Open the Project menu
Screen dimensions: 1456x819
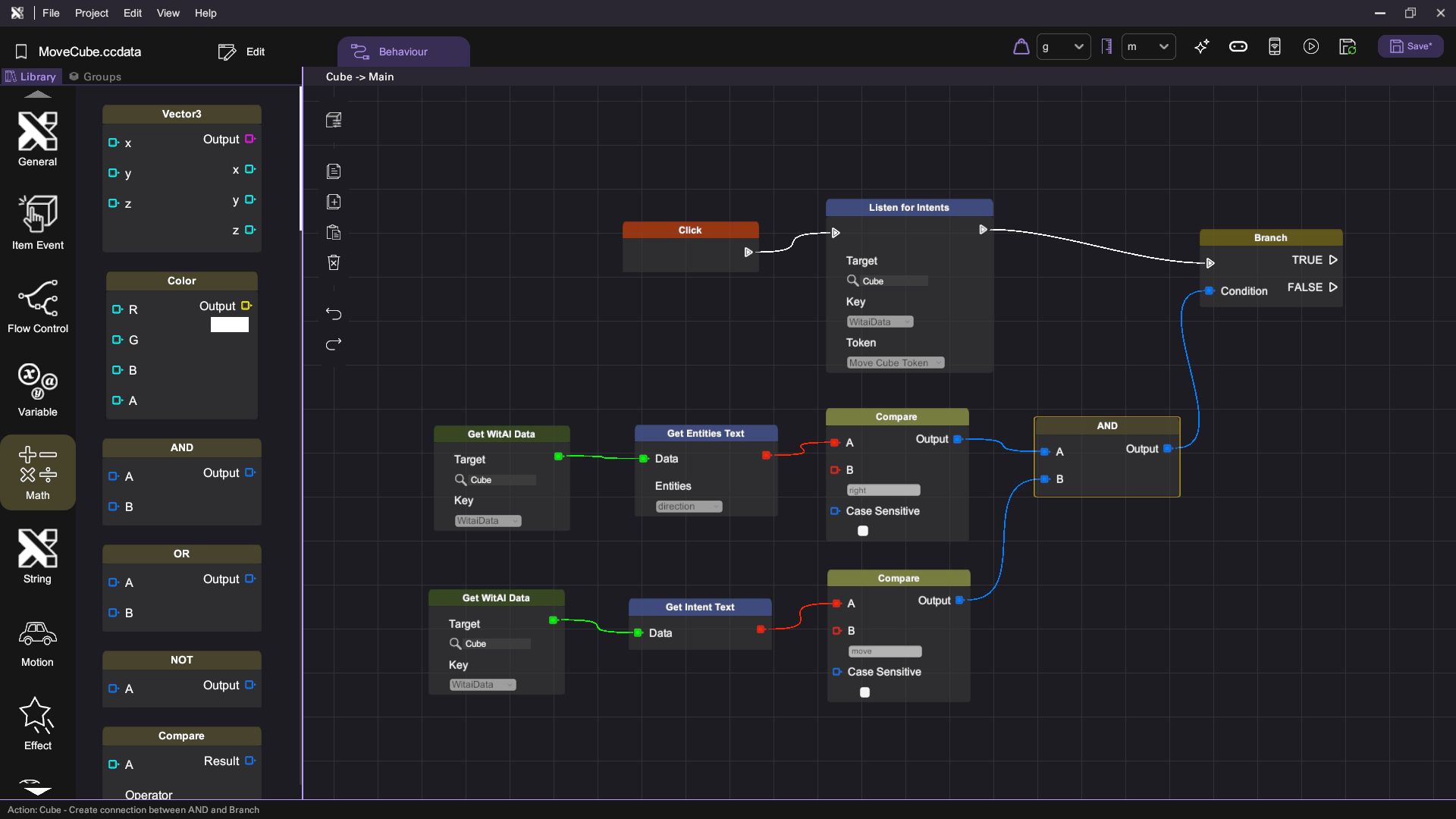coord(91,13)
